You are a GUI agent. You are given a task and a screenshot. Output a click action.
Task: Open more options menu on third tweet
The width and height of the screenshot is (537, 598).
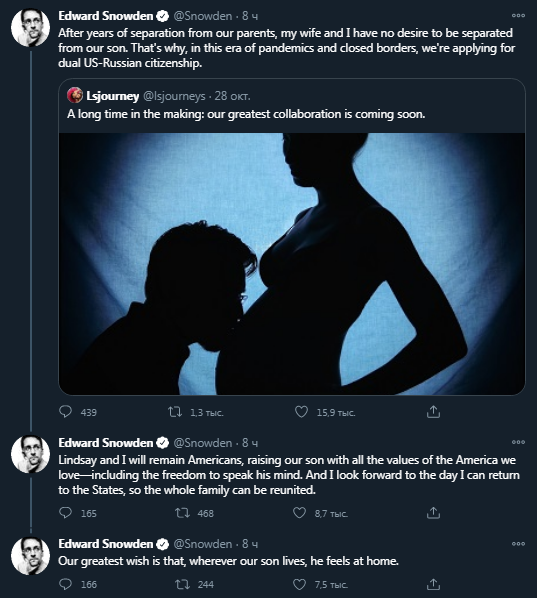[x=518, y=544]
